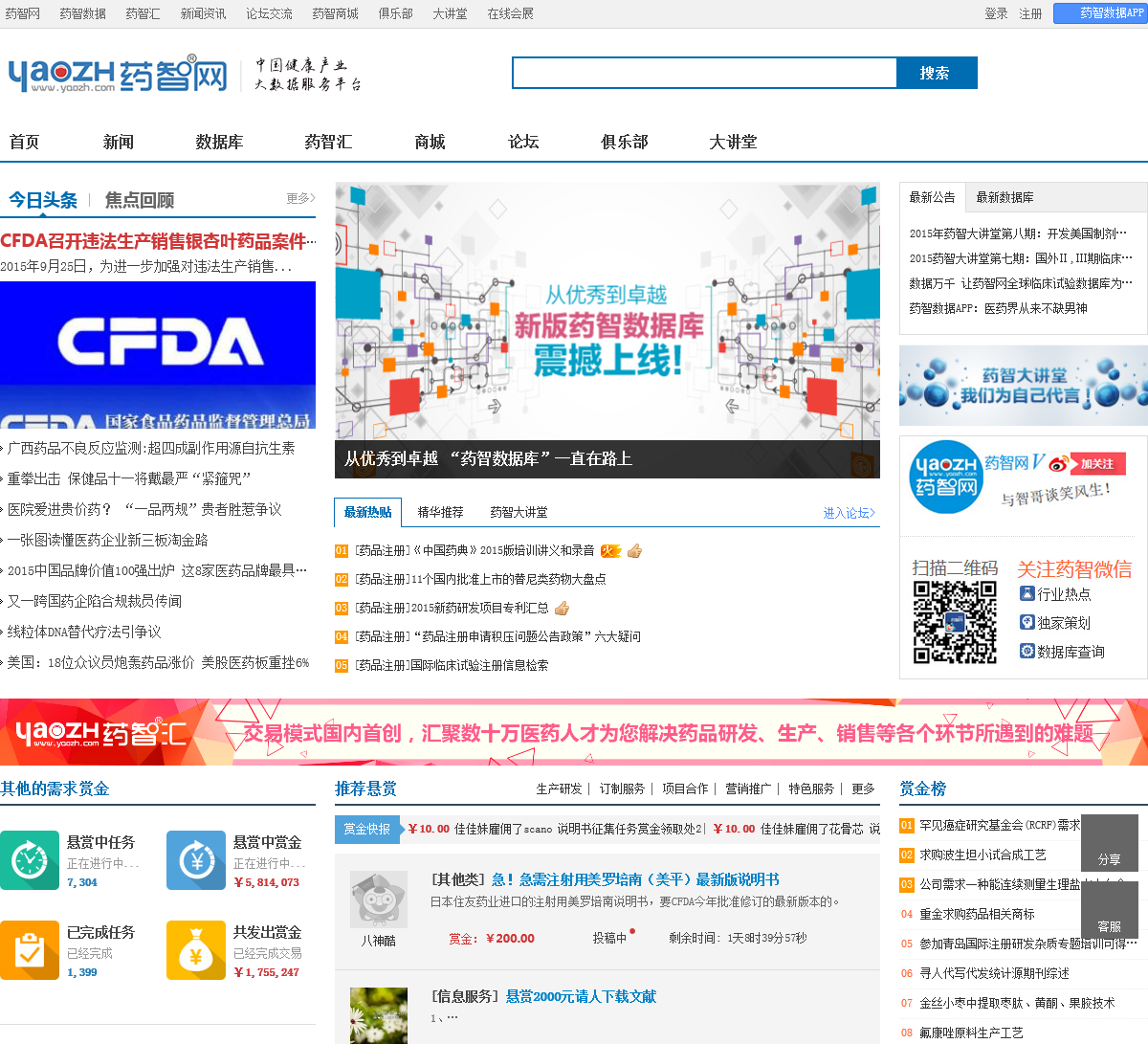Click the 登录 link

click(996, 13)
